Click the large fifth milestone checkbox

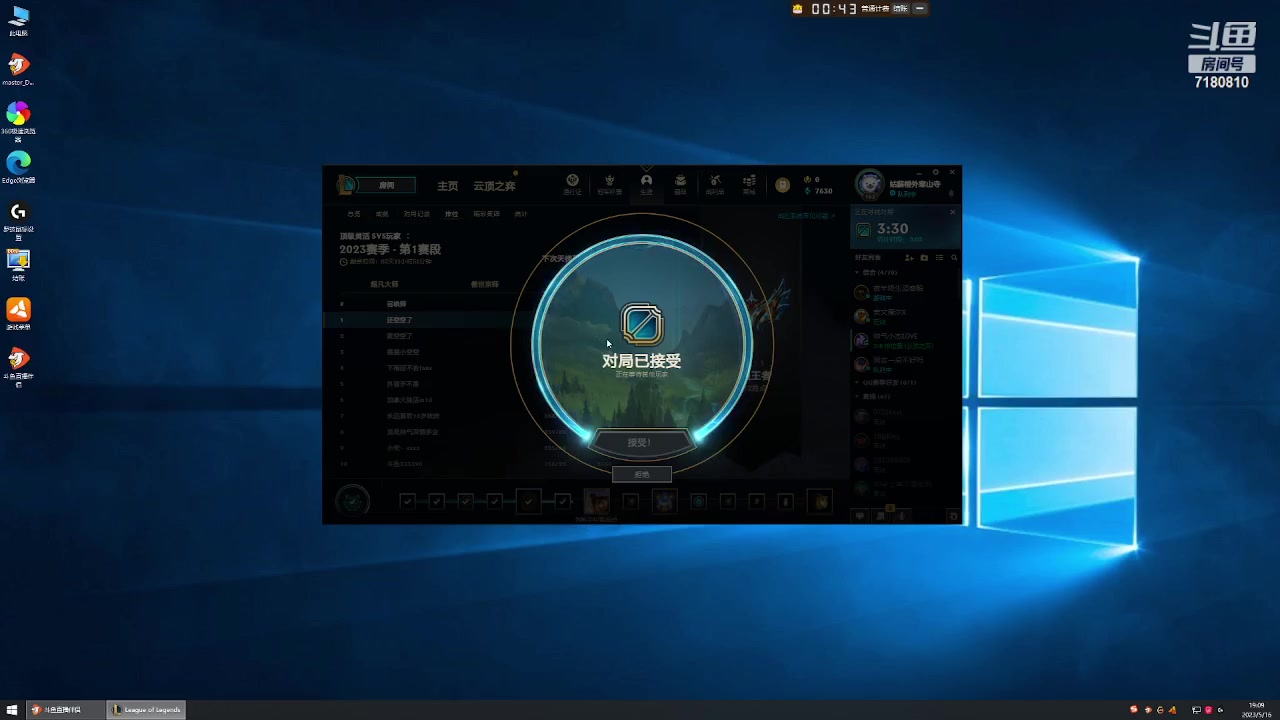(x=529, y=500)
